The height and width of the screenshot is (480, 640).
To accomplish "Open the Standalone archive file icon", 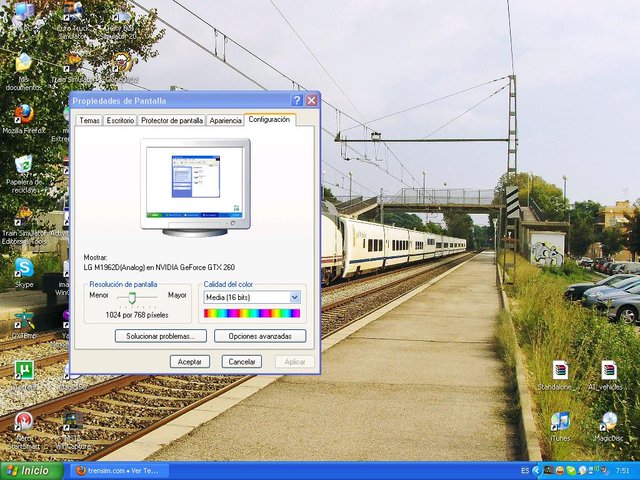I will 560,370.
